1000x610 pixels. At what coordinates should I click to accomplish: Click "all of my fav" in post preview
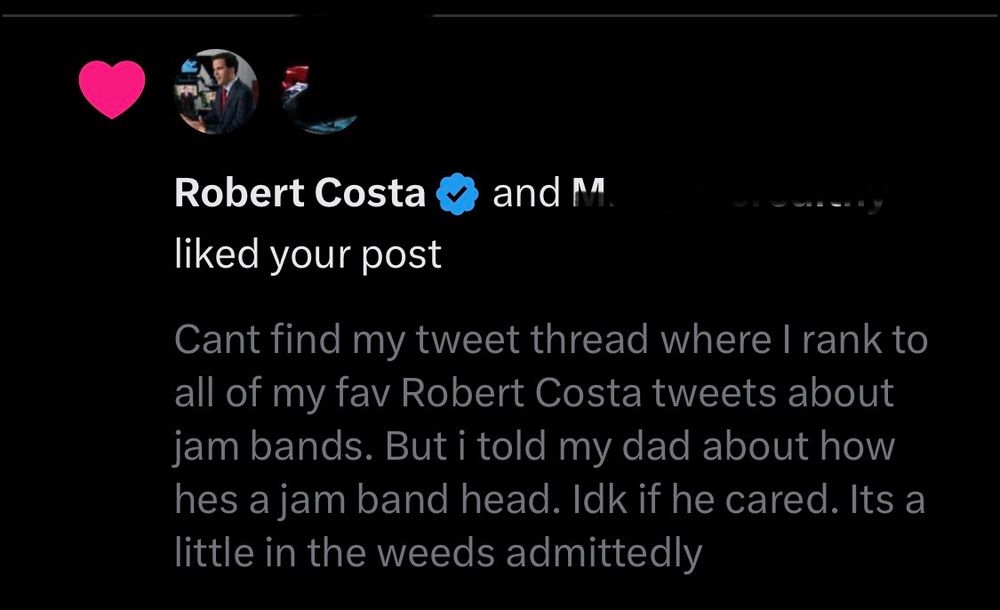pos(281,393)
